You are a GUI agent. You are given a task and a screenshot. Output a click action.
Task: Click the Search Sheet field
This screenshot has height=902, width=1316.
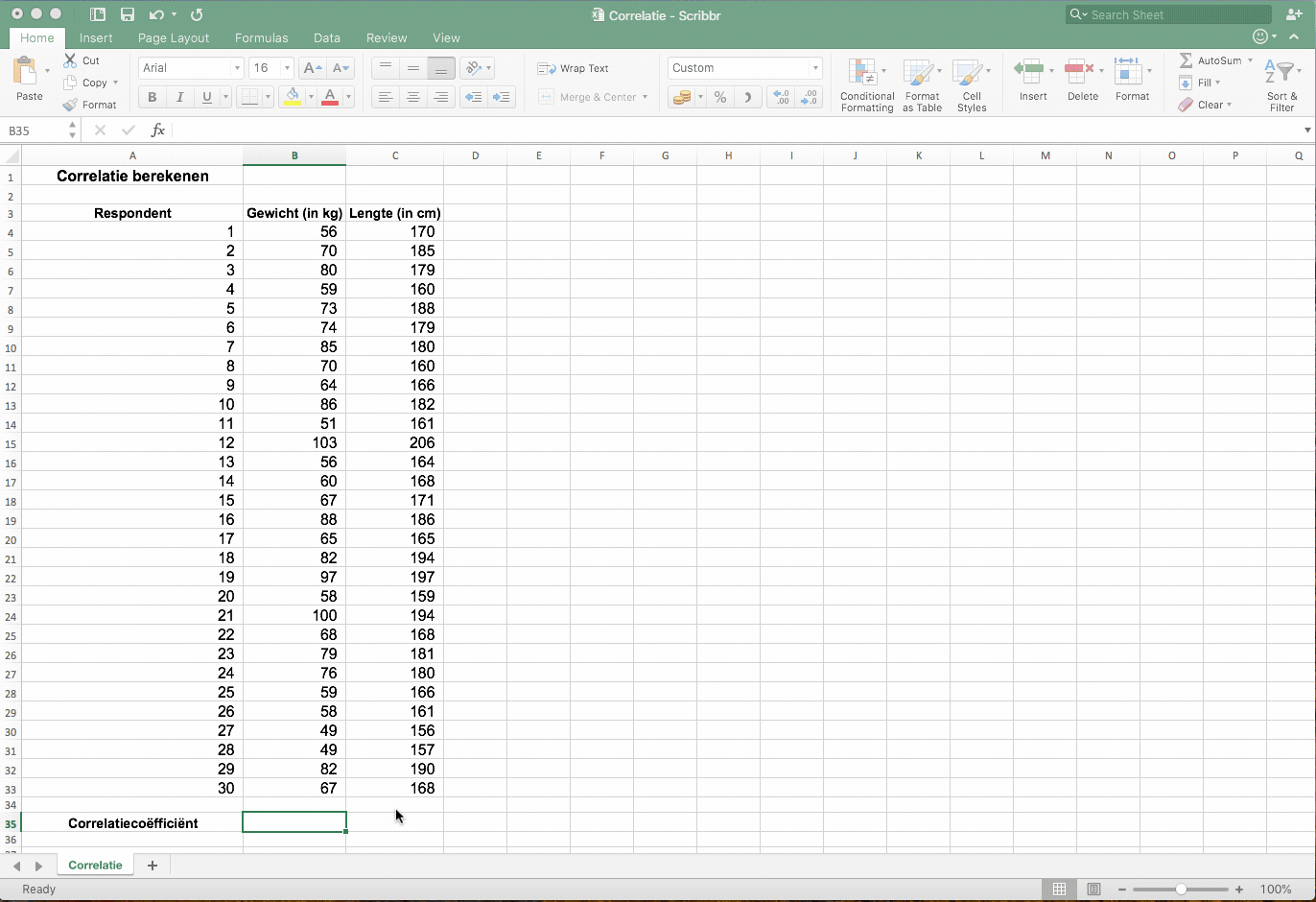tap(1167, 14)
